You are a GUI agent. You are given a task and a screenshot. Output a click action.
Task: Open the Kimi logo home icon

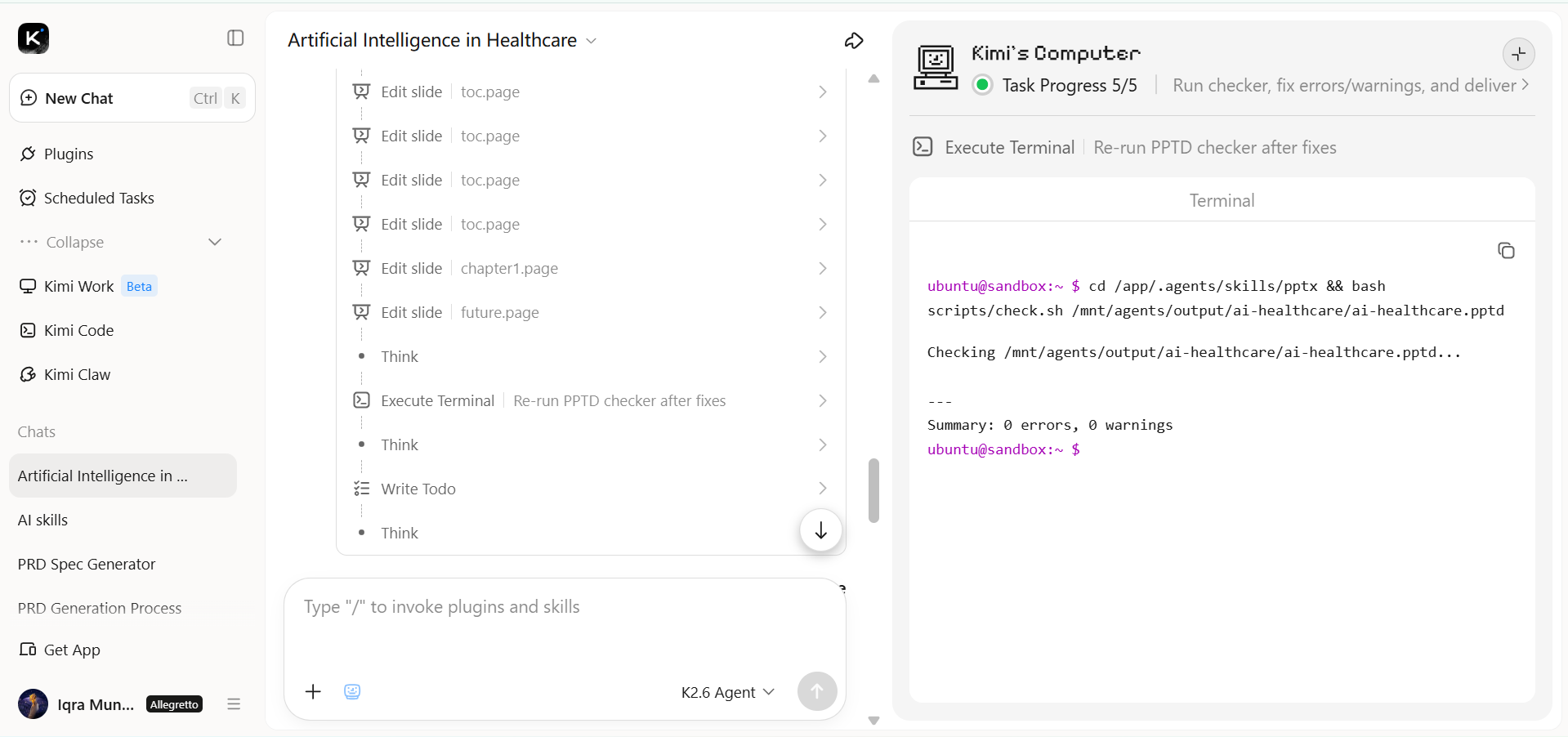[x=34, y=38]
